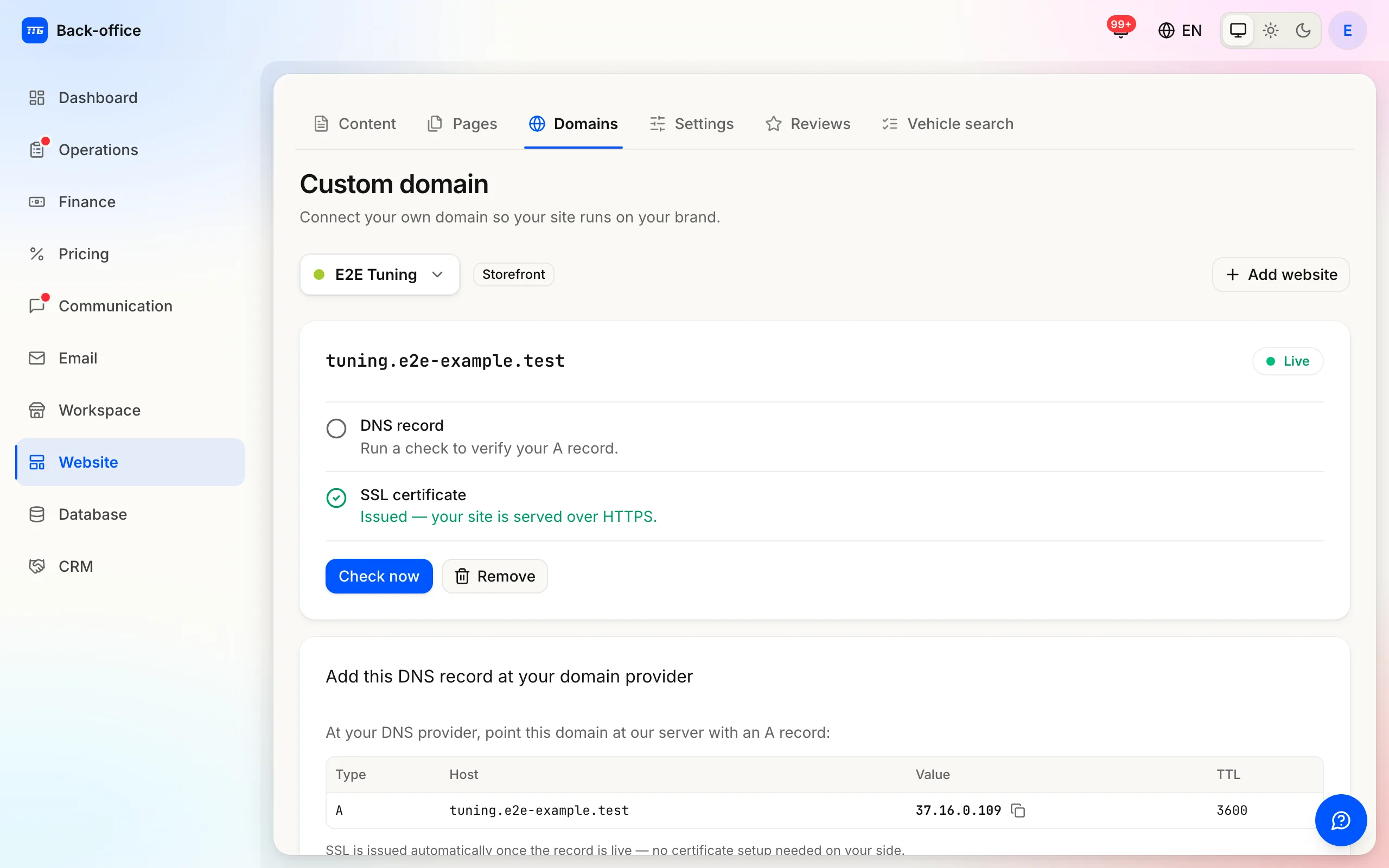Click the TTL value 3600
The image size is (1389, 868).
[1232, 810]
